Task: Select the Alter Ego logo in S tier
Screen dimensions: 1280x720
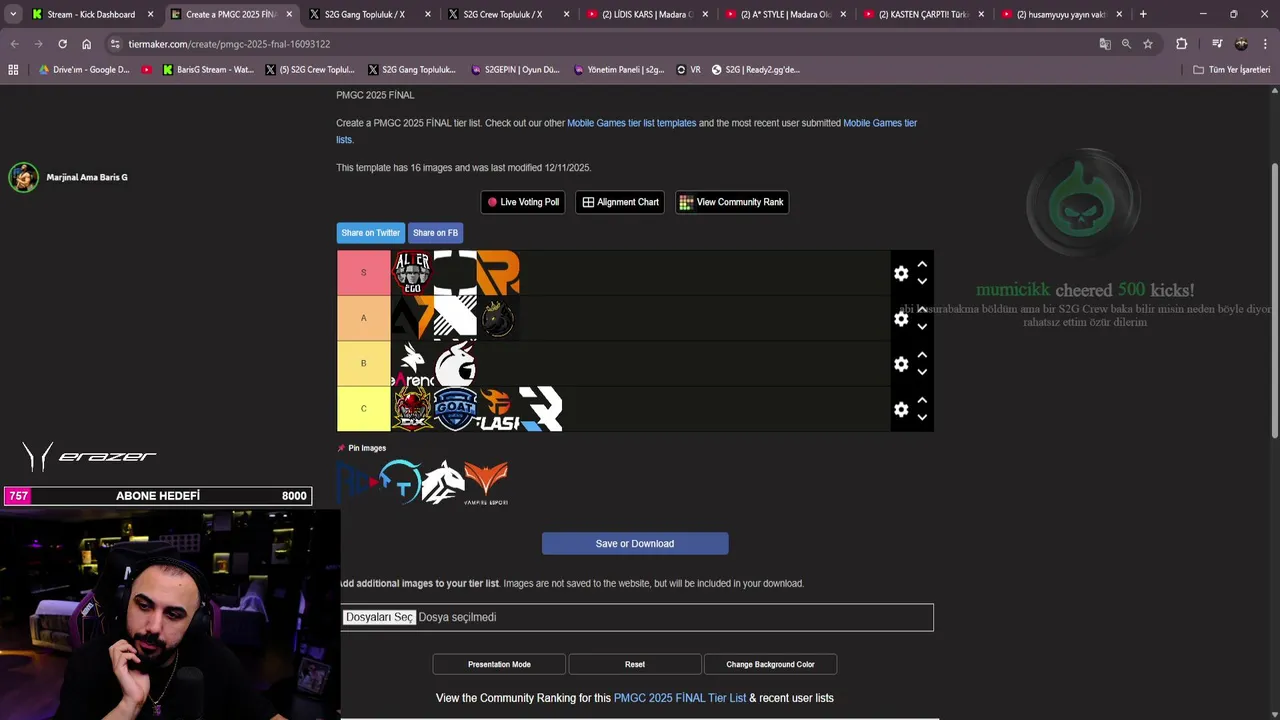Action: click(x=412, y=272)
